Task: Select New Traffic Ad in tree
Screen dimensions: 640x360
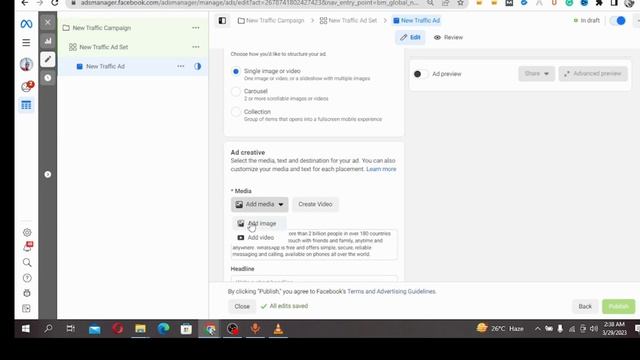Action: coord(105,66)
